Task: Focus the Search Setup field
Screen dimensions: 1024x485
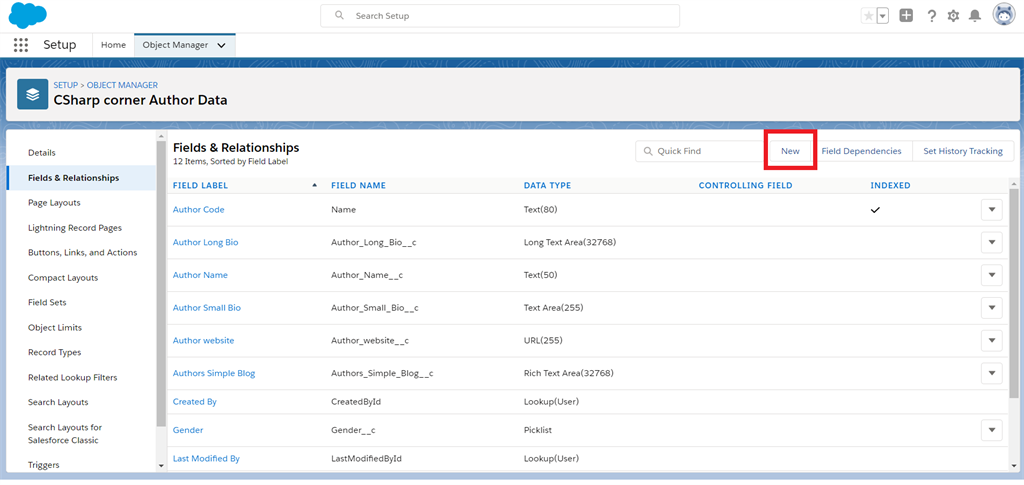Action: click(x=500, y=16)
